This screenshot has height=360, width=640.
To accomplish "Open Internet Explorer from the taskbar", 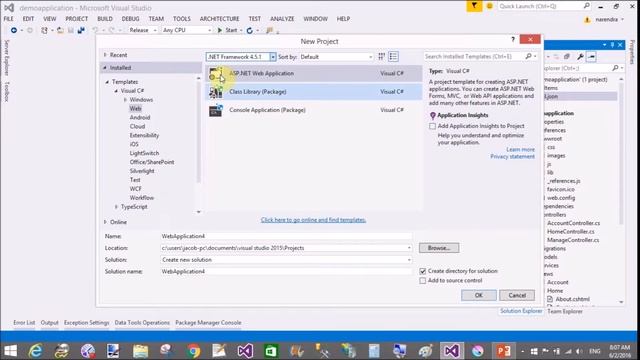I will 36,351.
